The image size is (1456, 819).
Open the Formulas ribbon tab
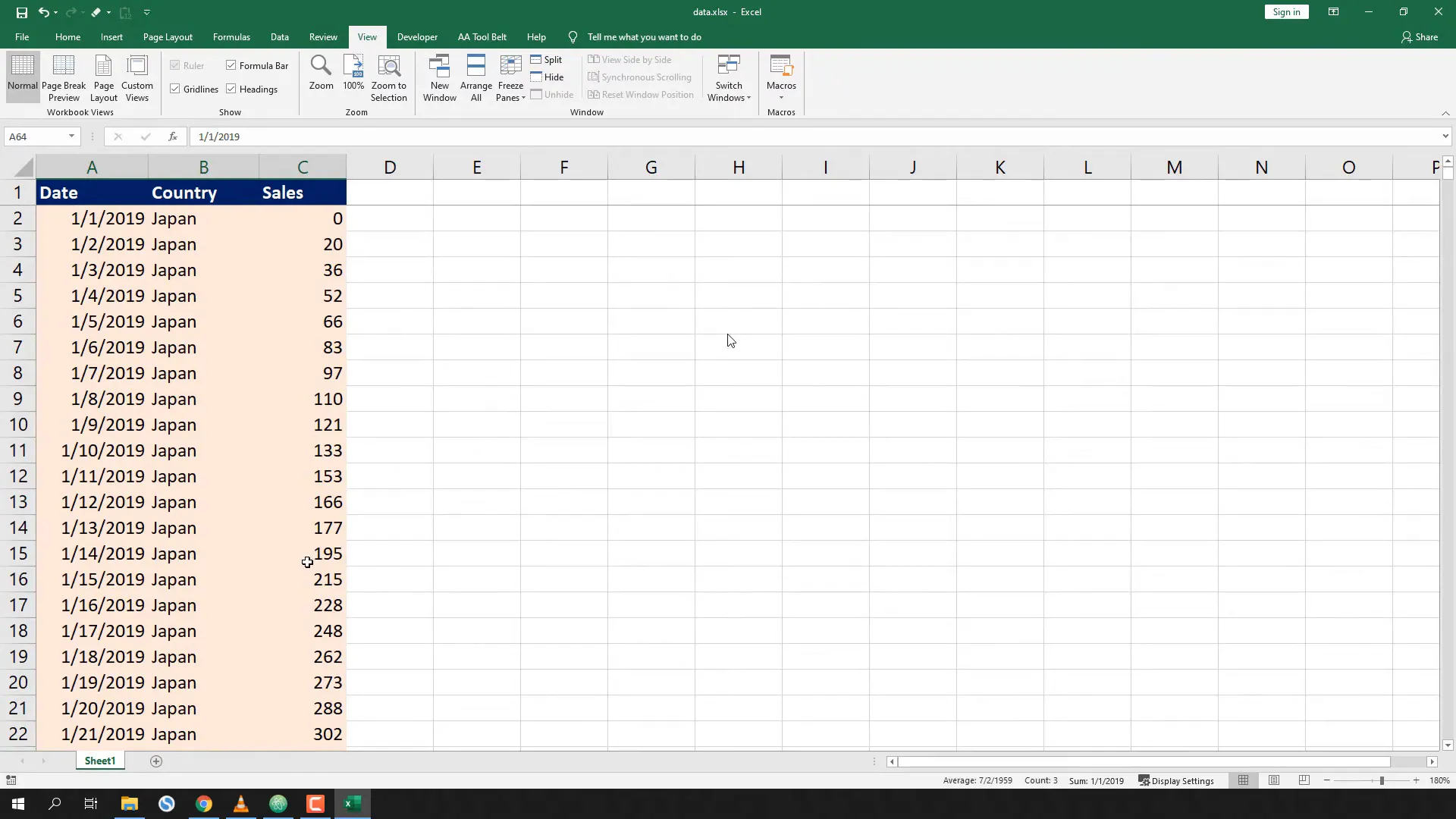[231, 36]
